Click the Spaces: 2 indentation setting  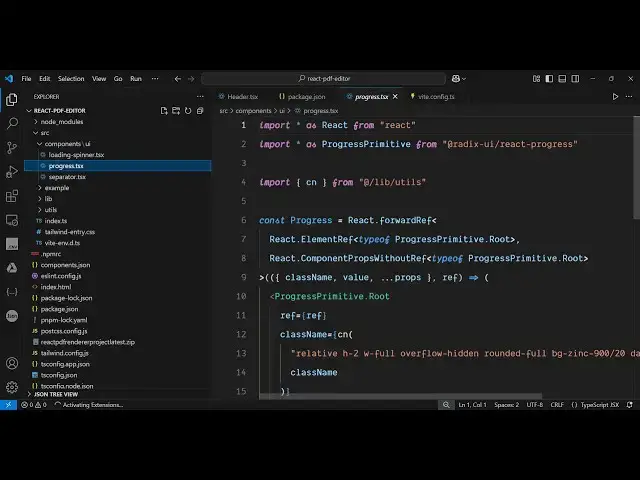click(x=507, y=405)
